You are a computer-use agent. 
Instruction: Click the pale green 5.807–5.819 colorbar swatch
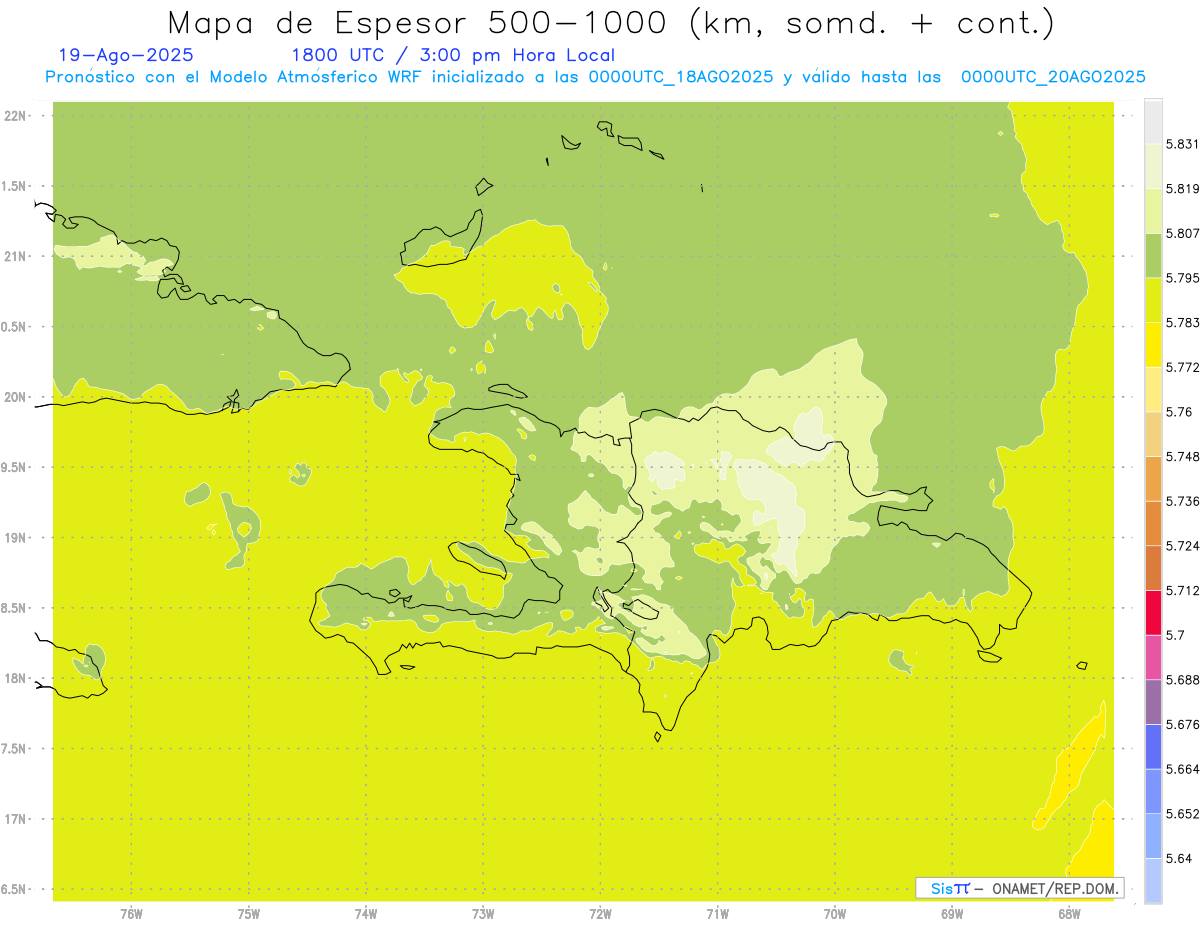pos(1153,211)
